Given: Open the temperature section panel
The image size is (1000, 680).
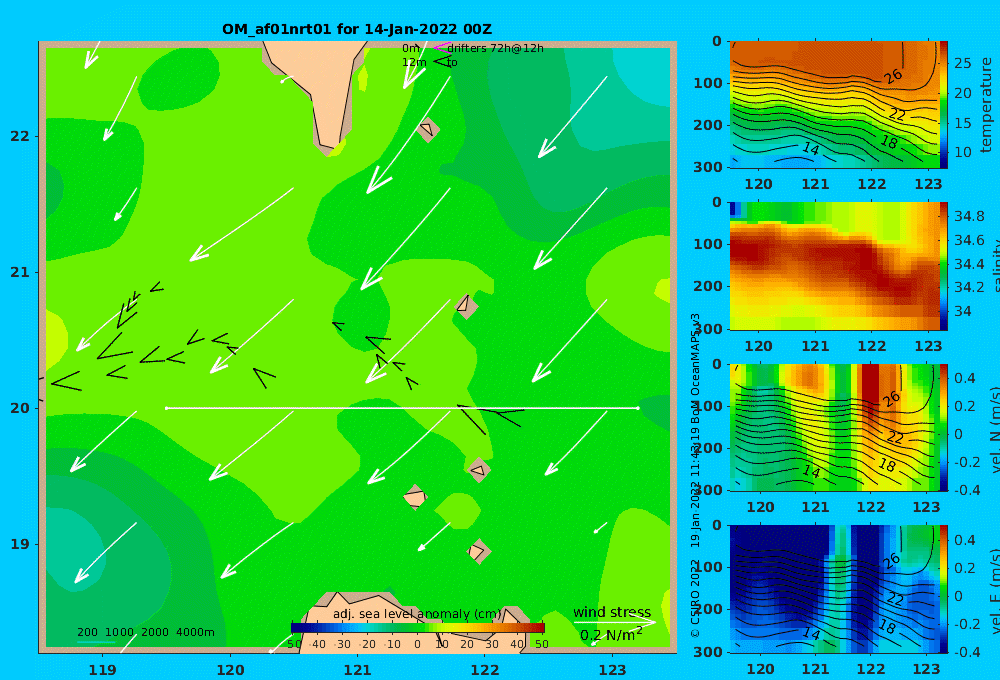Looking at the screenshot, I should click(834, 105).
